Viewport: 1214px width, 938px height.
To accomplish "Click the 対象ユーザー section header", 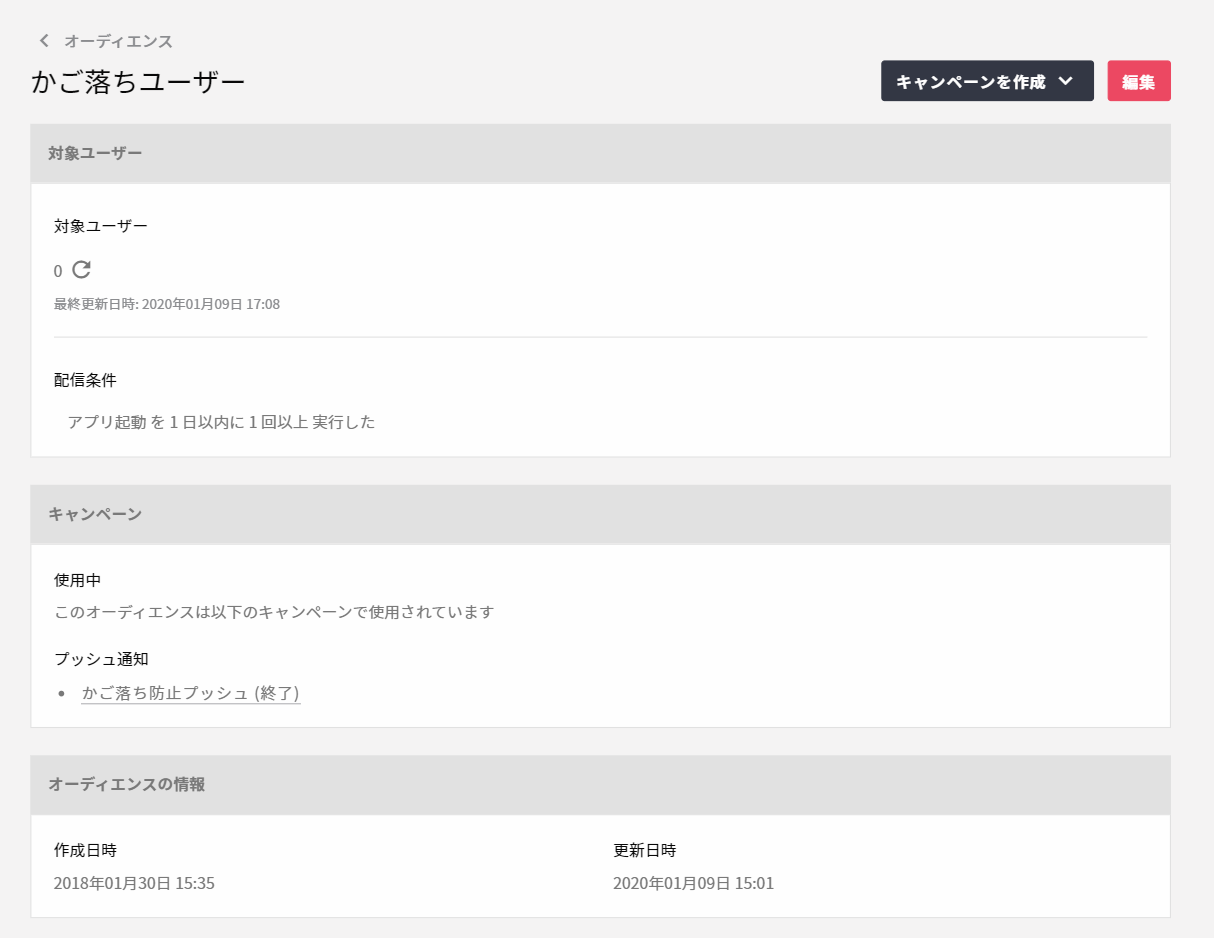I will click(x=600, y=153).
